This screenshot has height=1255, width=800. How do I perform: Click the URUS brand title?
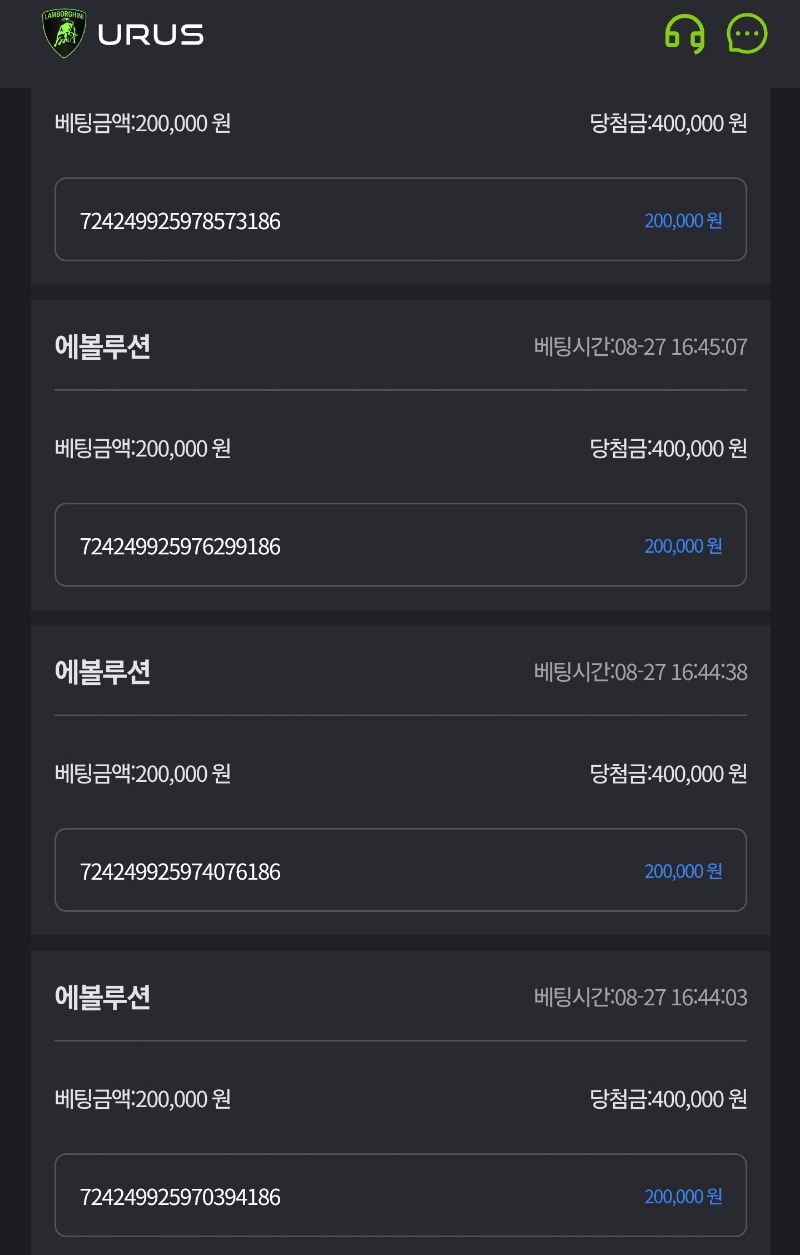click(x=150, y=36)
